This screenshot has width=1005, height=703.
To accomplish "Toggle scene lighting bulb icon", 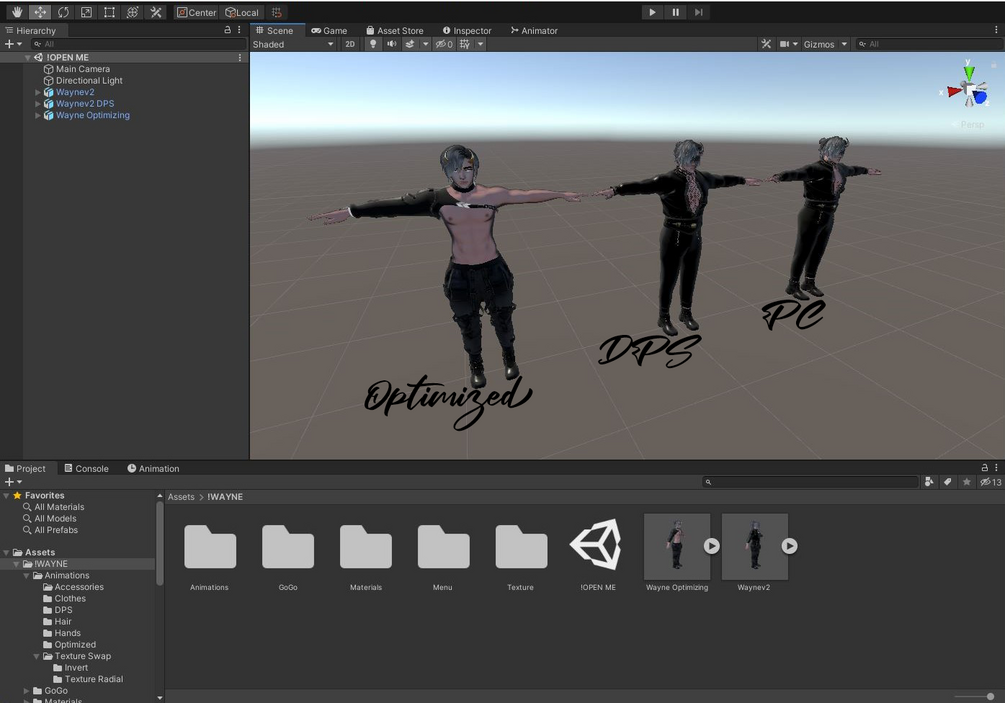I will tap(372, 44).
